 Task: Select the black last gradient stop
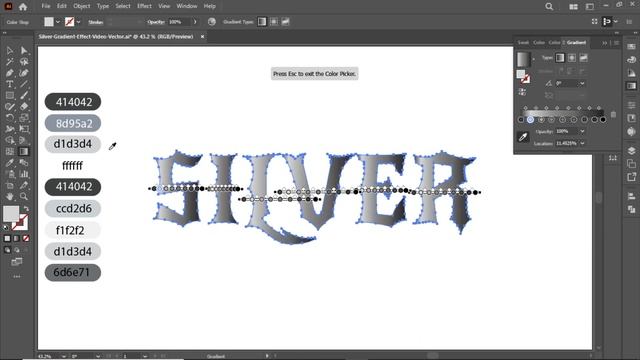tap(603, 120)
